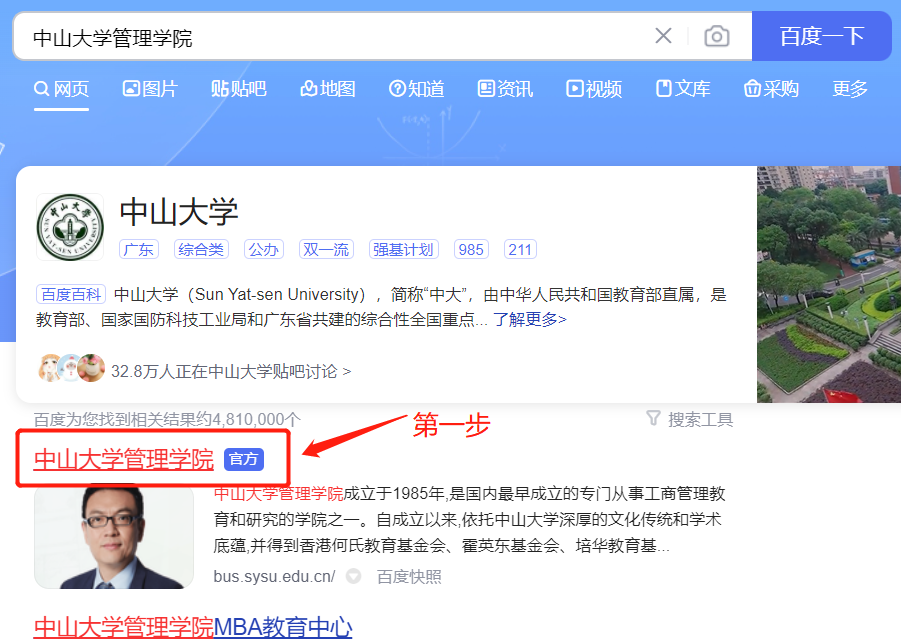
Task: Switch to the 图片 tab
Action: click(x=150, y=89)
